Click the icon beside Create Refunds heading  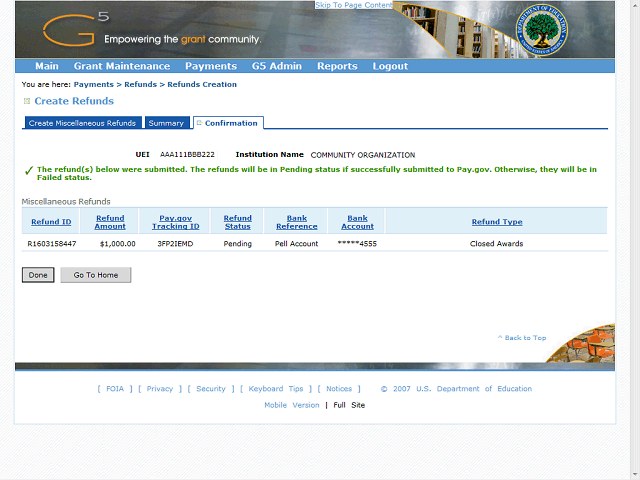(27, 101)
